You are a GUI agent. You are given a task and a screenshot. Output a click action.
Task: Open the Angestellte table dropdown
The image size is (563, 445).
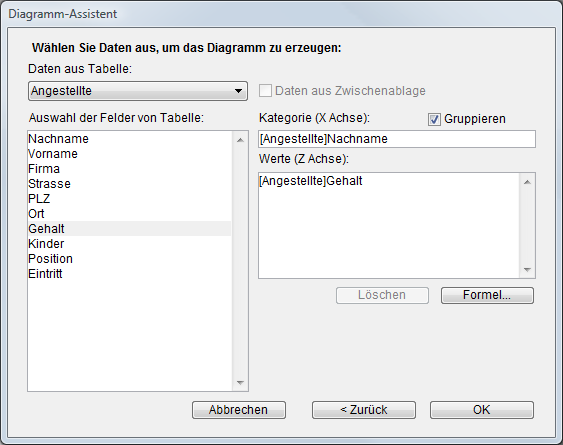tap(138, 91)
